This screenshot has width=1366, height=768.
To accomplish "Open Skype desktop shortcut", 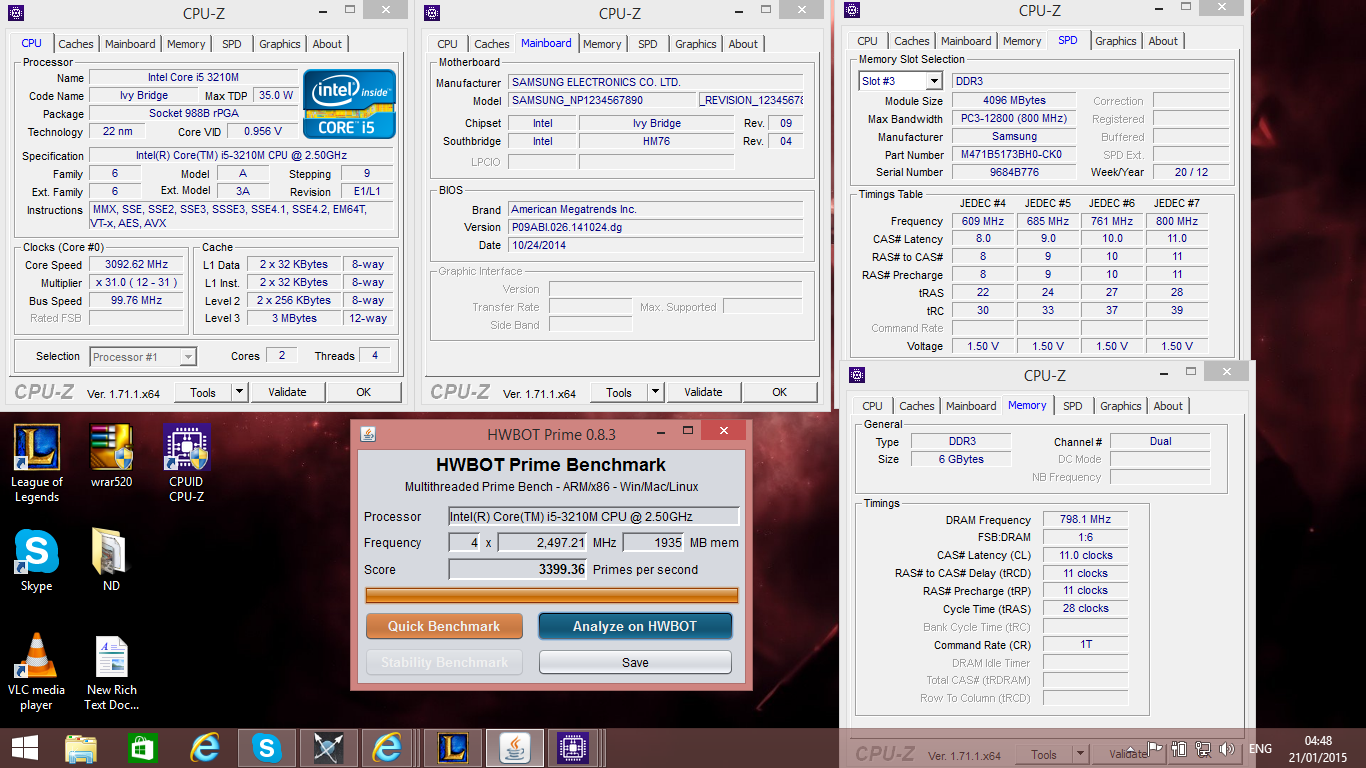I will tap(37, 562).
